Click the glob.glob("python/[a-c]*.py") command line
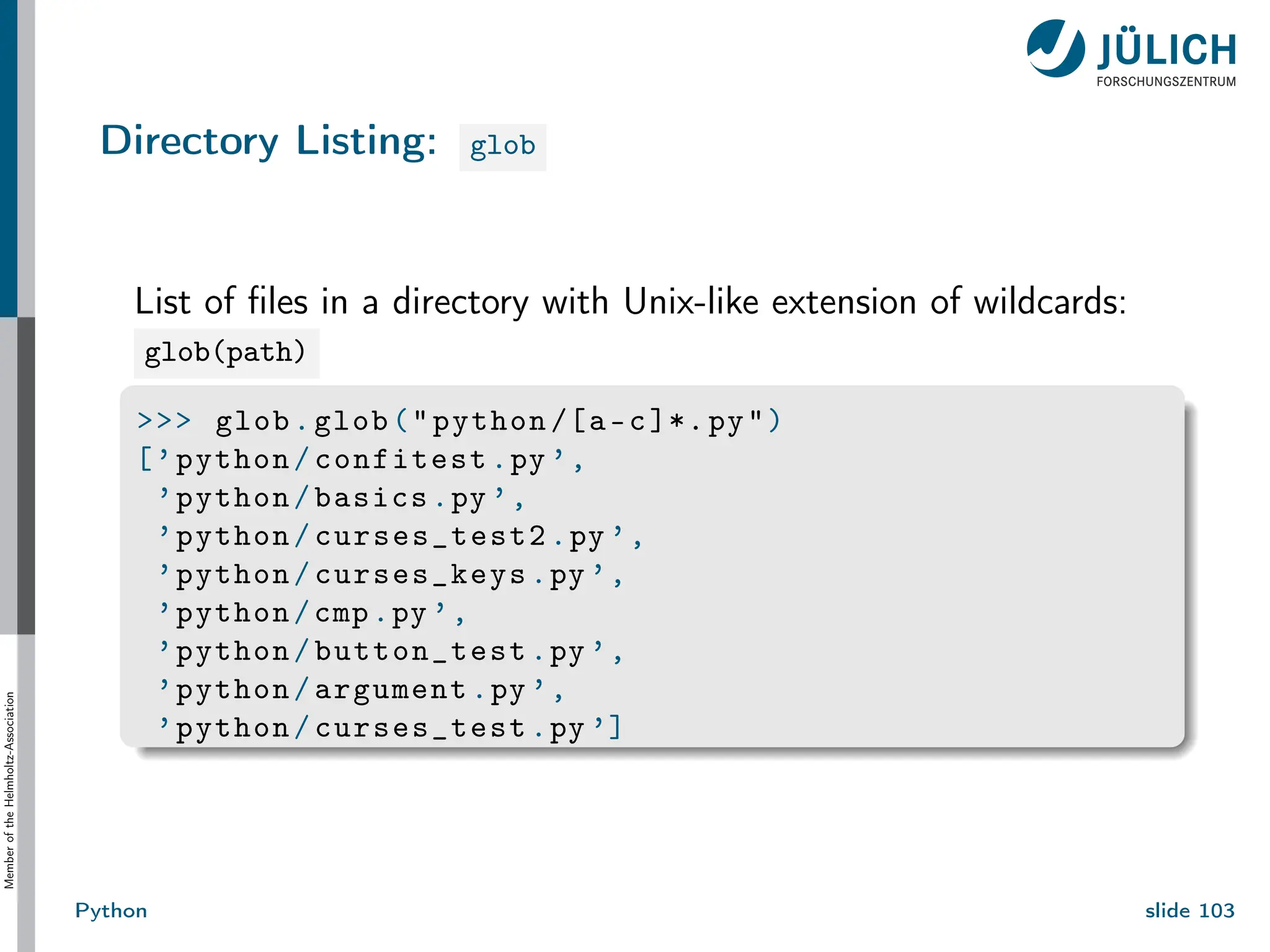 coord(459,421)
